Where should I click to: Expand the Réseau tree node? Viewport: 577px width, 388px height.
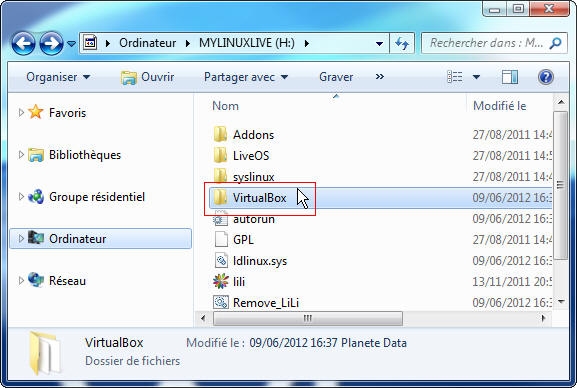click(21, 281)
